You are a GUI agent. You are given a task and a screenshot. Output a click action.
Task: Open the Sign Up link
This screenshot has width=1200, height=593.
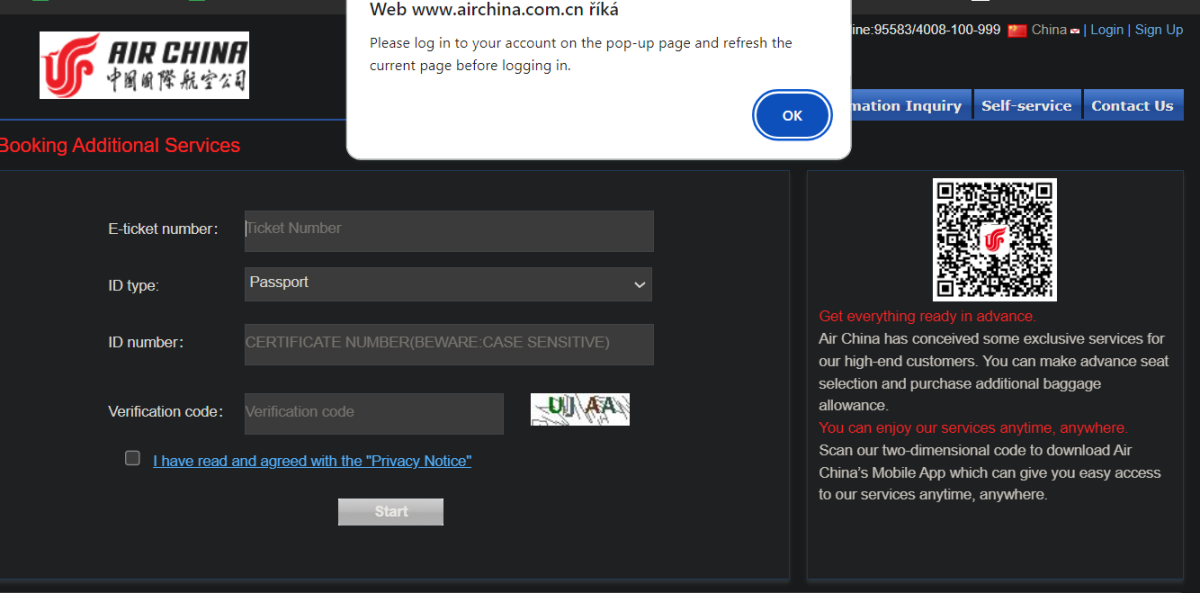[x=1159, y=30]
